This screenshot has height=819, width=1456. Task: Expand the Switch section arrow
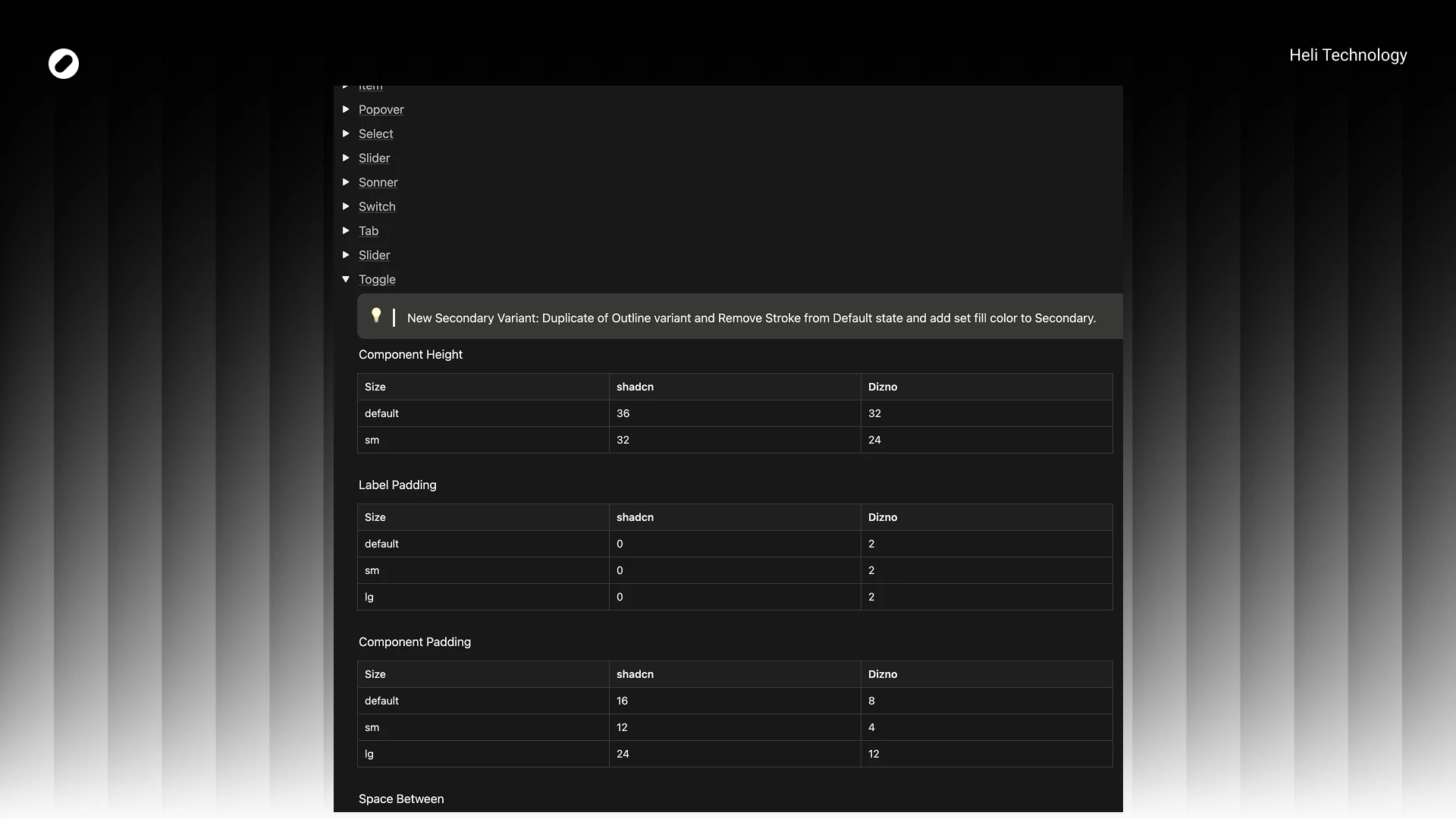point(346,206)
